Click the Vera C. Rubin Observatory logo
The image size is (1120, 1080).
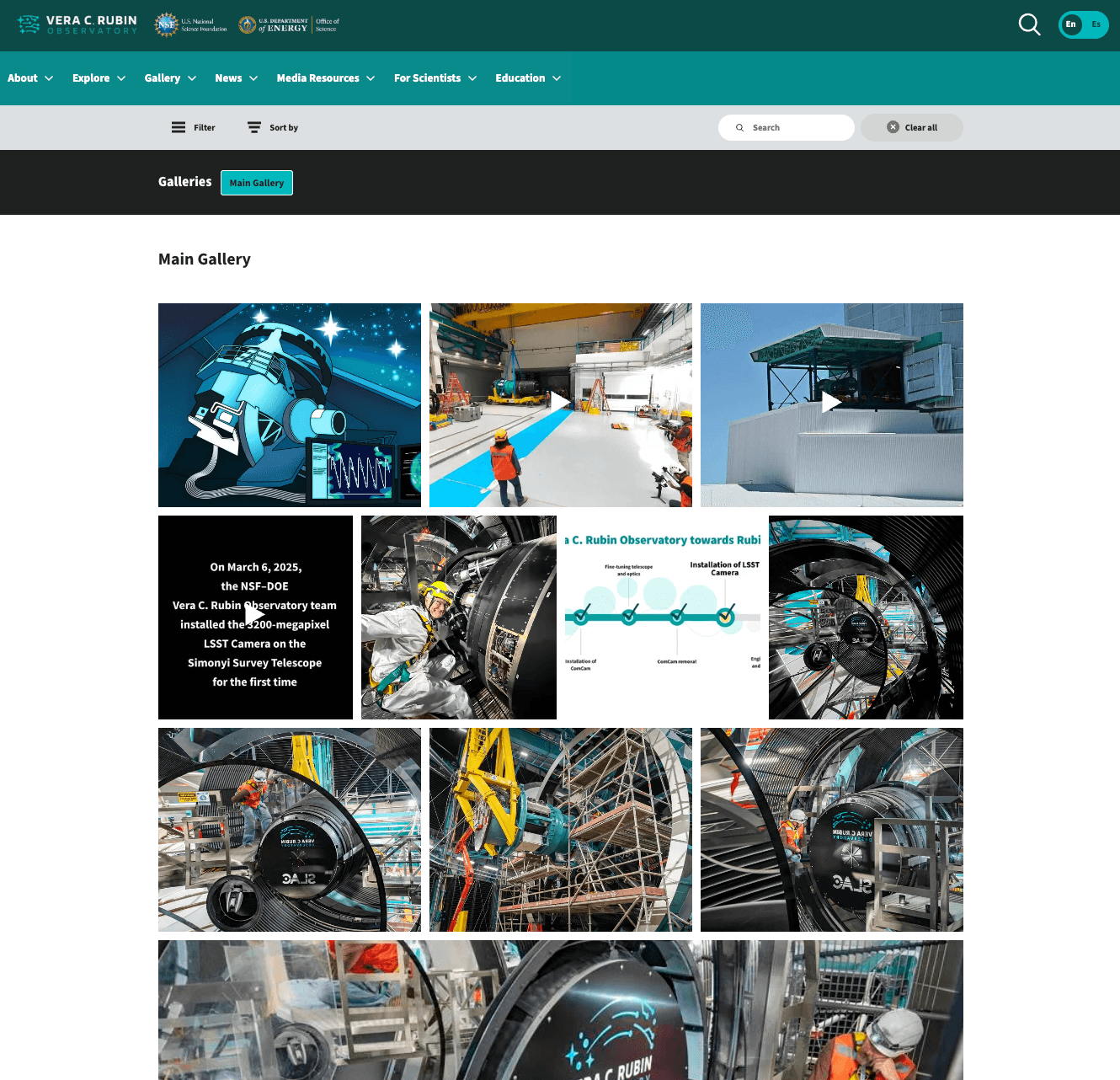77,25
